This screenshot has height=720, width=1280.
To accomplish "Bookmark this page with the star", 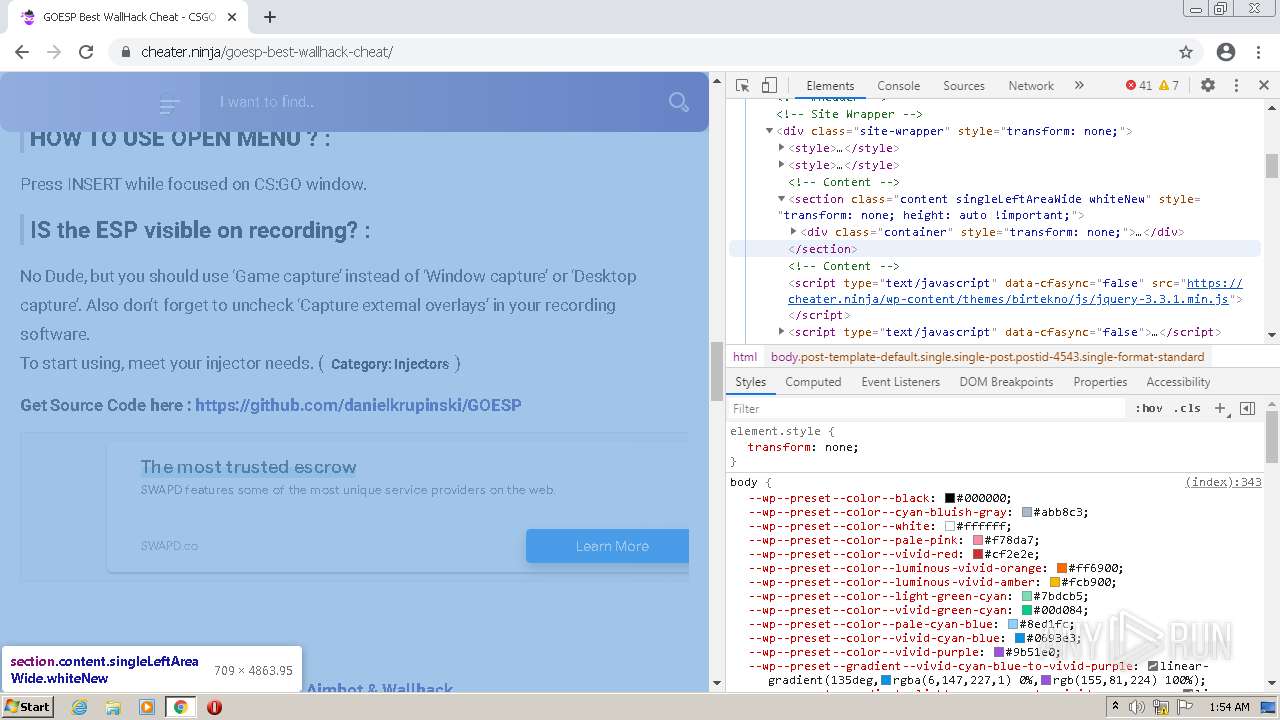I will (x=1186, y=52).
